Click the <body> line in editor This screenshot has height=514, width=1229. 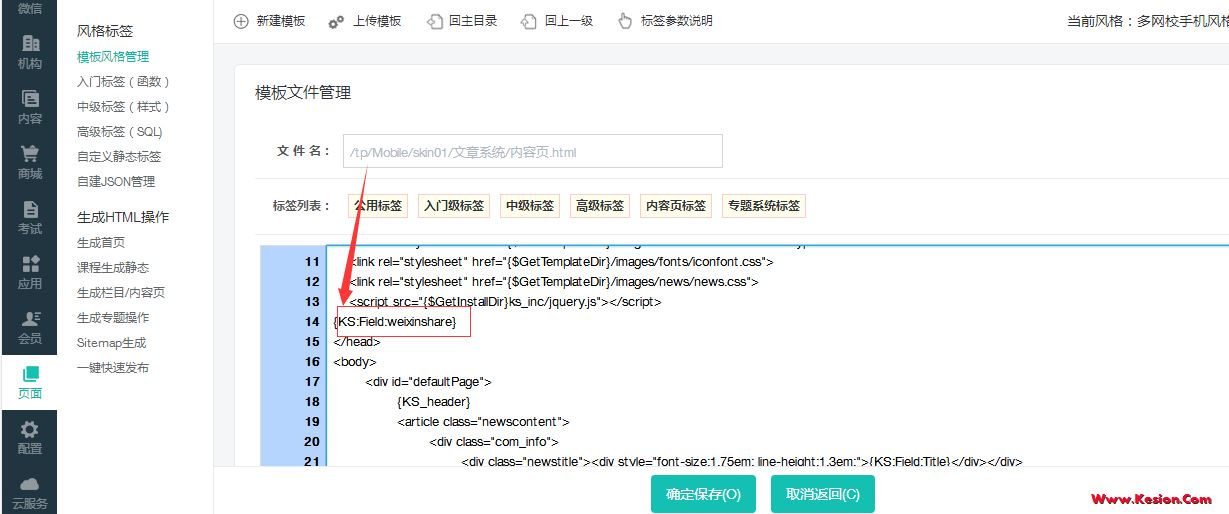(355, 362)
